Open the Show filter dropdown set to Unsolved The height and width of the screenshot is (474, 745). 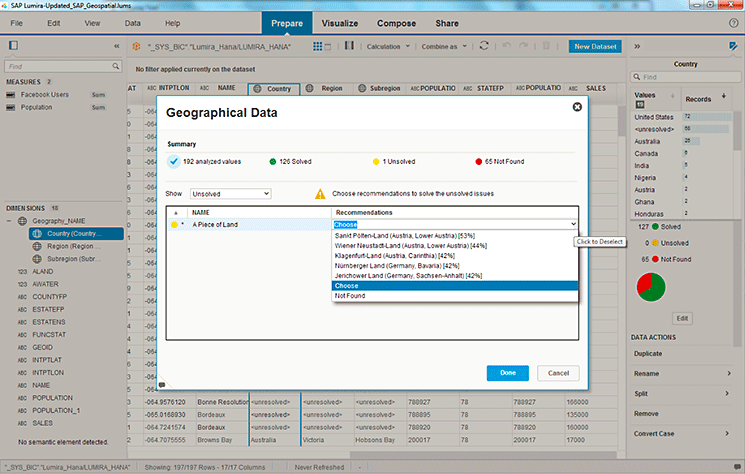(x=230, y=193)
